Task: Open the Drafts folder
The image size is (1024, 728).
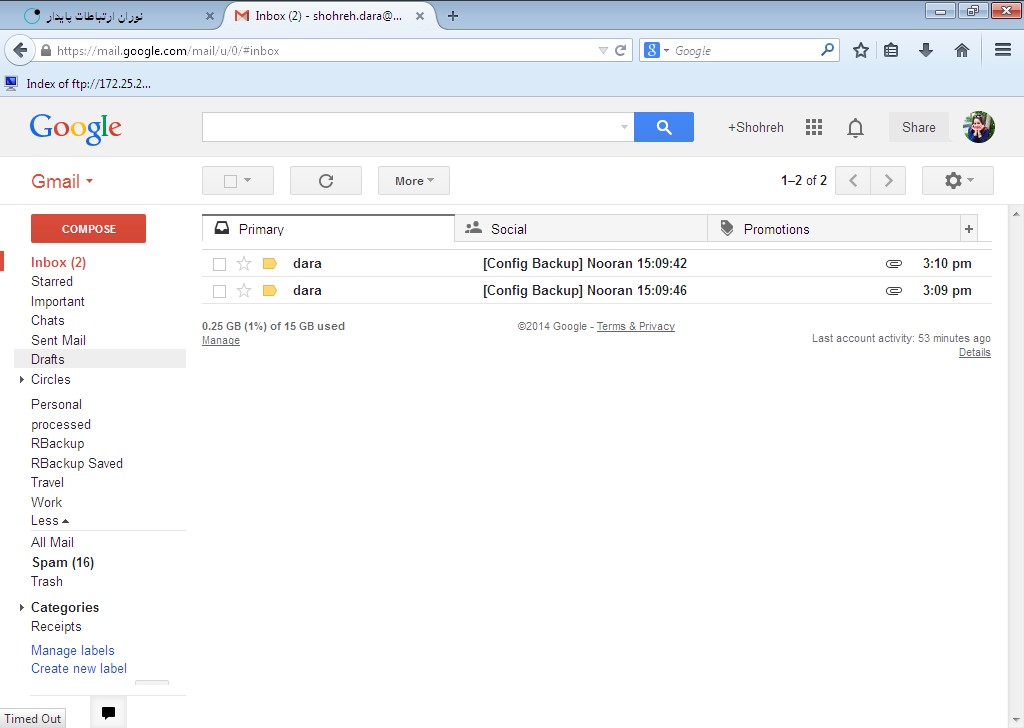Action: click(x=48, y=359)
